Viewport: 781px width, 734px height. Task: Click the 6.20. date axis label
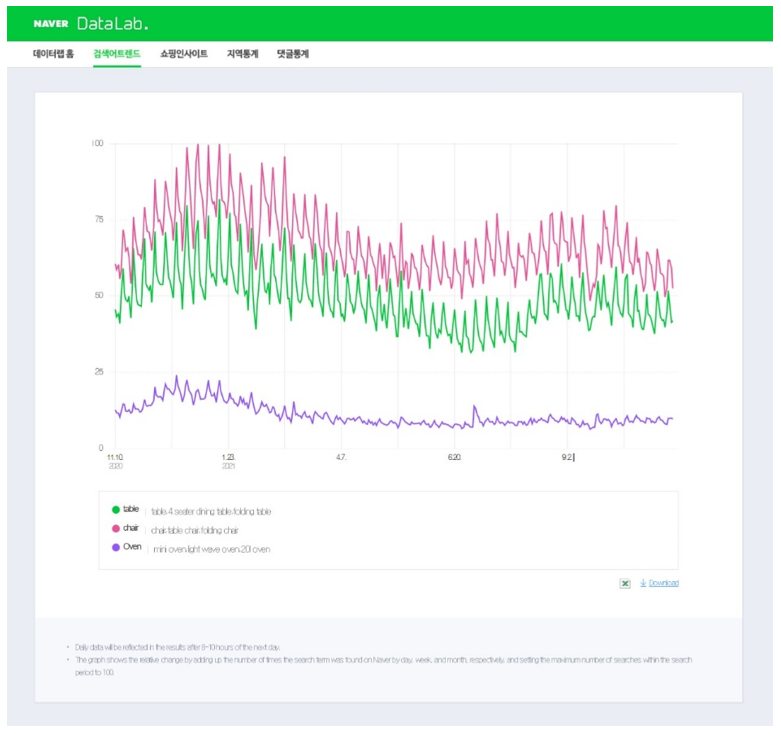click(x=454, y=457)
